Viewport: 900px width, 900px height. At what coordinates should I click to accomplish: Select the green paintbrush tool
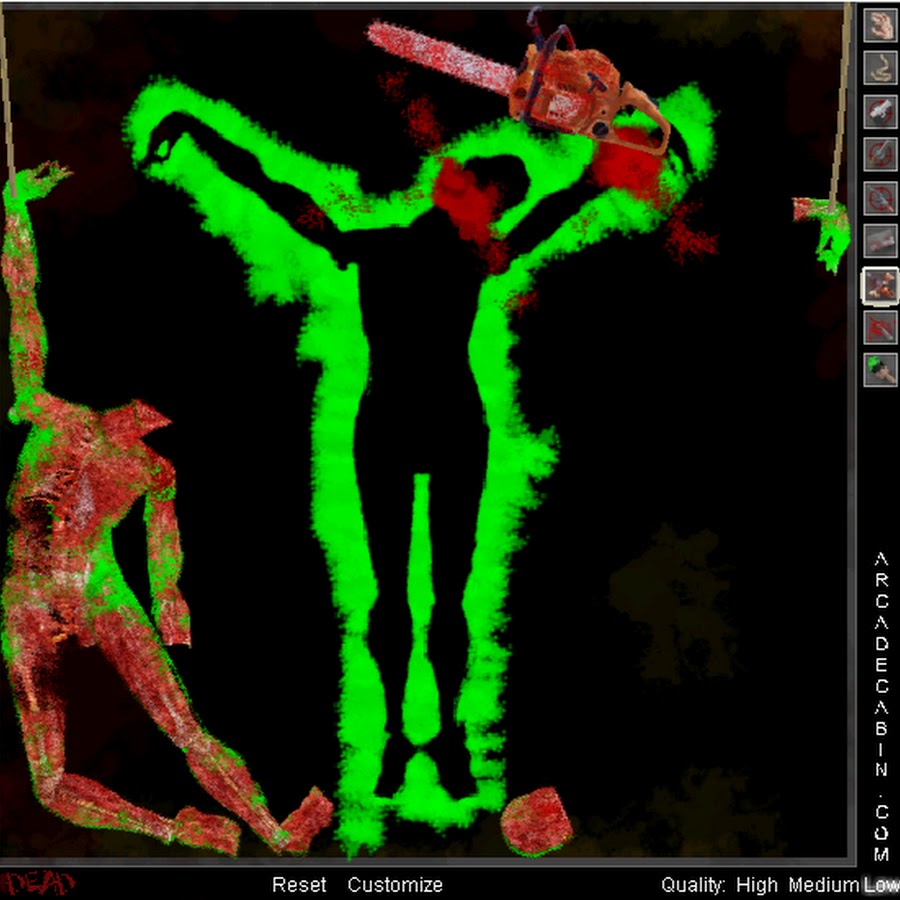(880, 370)
